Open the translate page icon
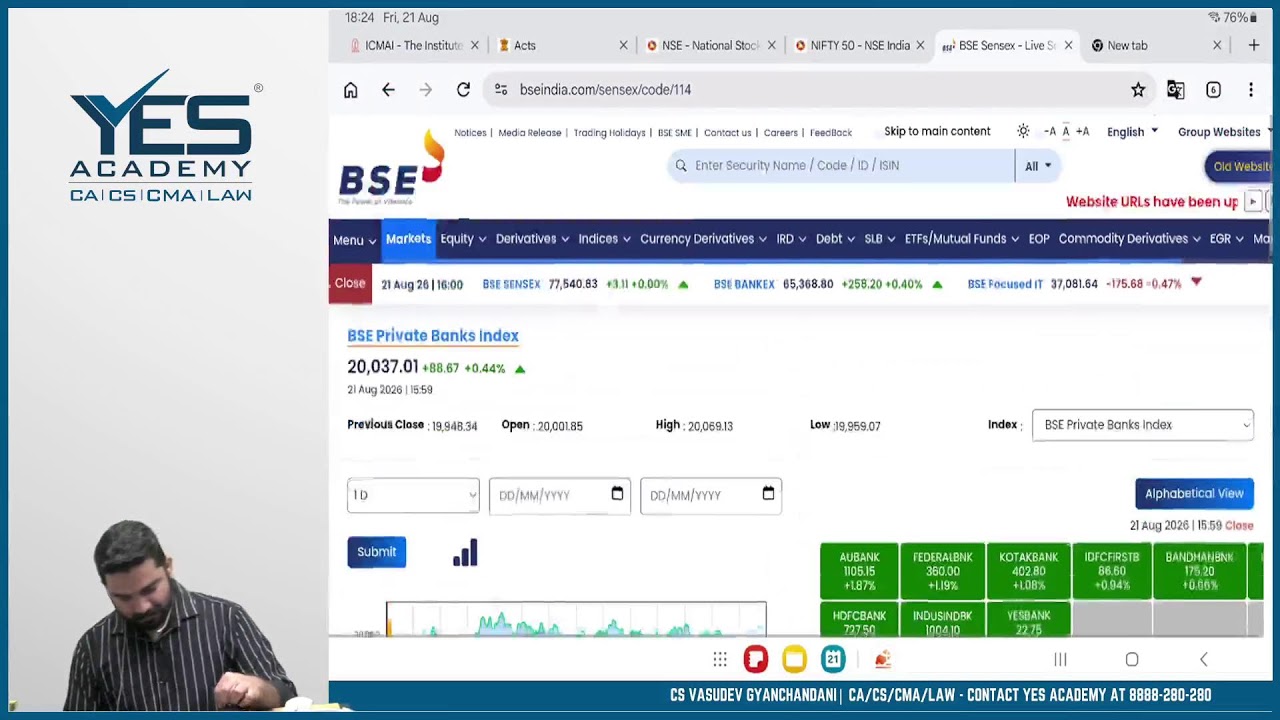1280x720 pixels. (1175, 90)
